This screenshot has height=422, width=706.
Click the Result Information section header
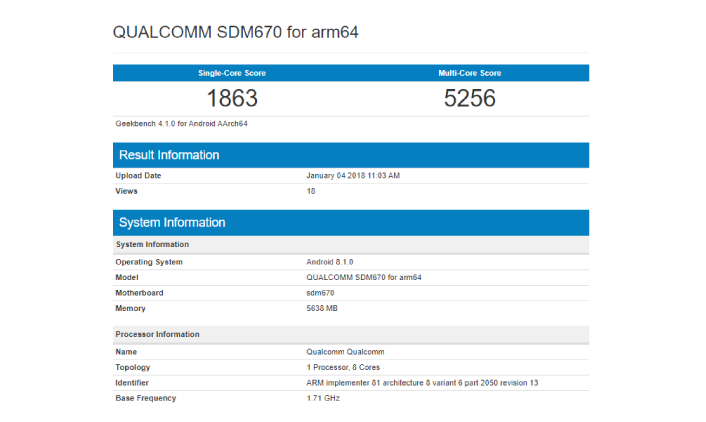pos(351,155)
